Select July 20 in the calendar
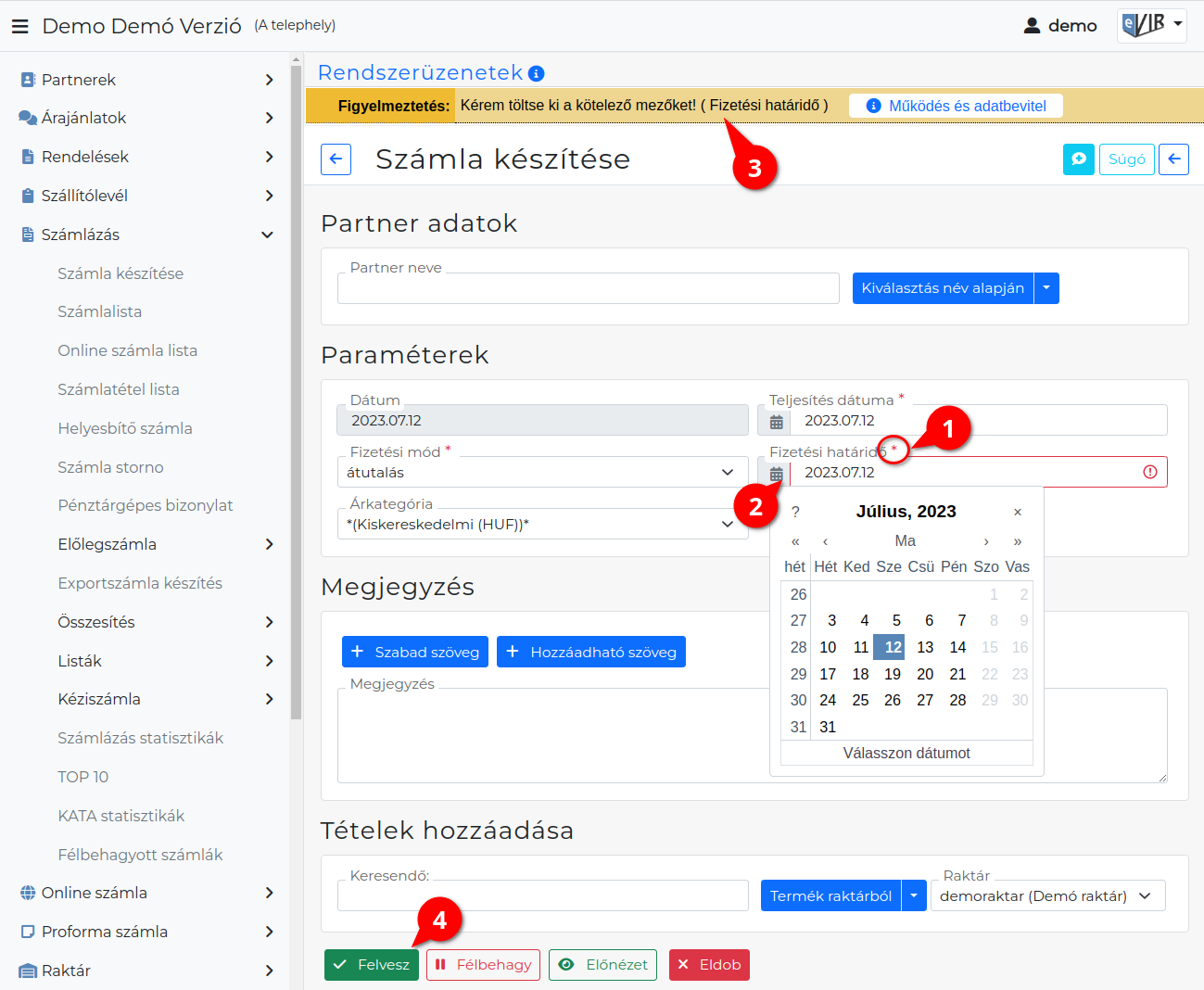The image size is (1204, 990). [x=925, y=674]
